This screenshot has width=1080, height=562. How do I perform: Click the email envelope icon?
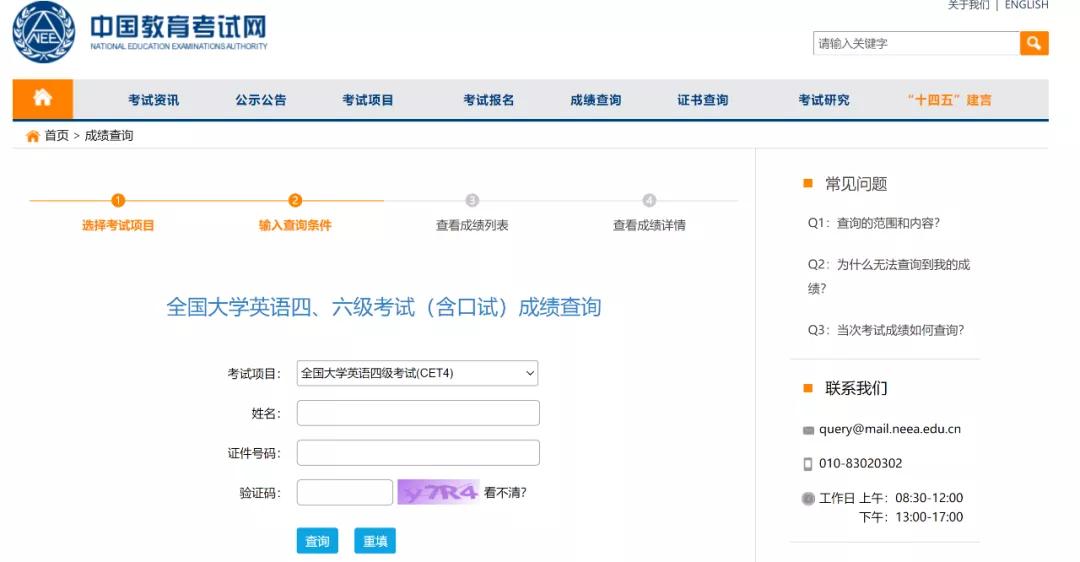pyautogui.click(x=809, y=430)
